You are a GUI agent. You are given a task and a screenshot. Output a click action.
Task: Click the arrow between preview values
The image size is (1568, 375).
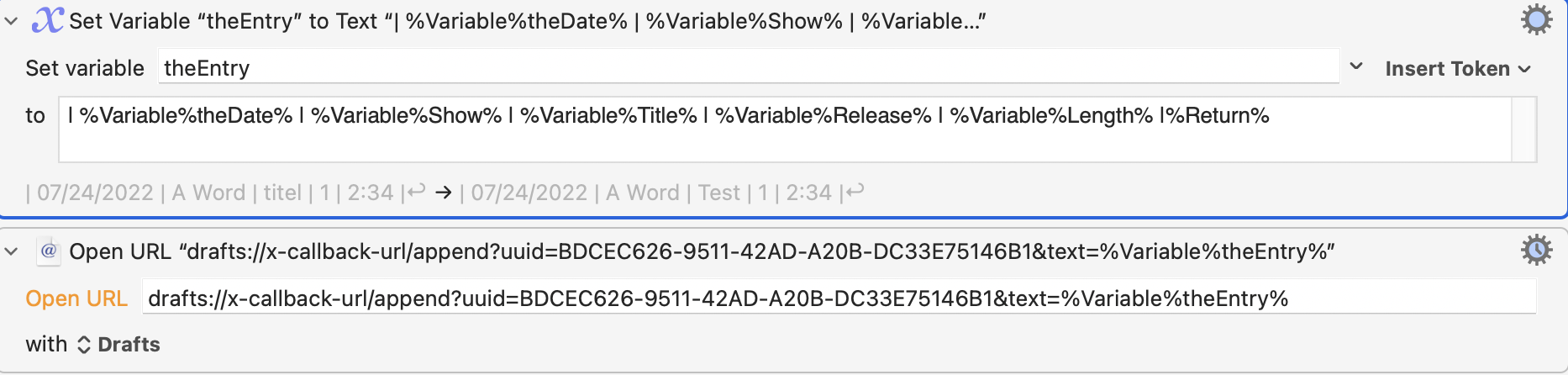pos(444,193)
